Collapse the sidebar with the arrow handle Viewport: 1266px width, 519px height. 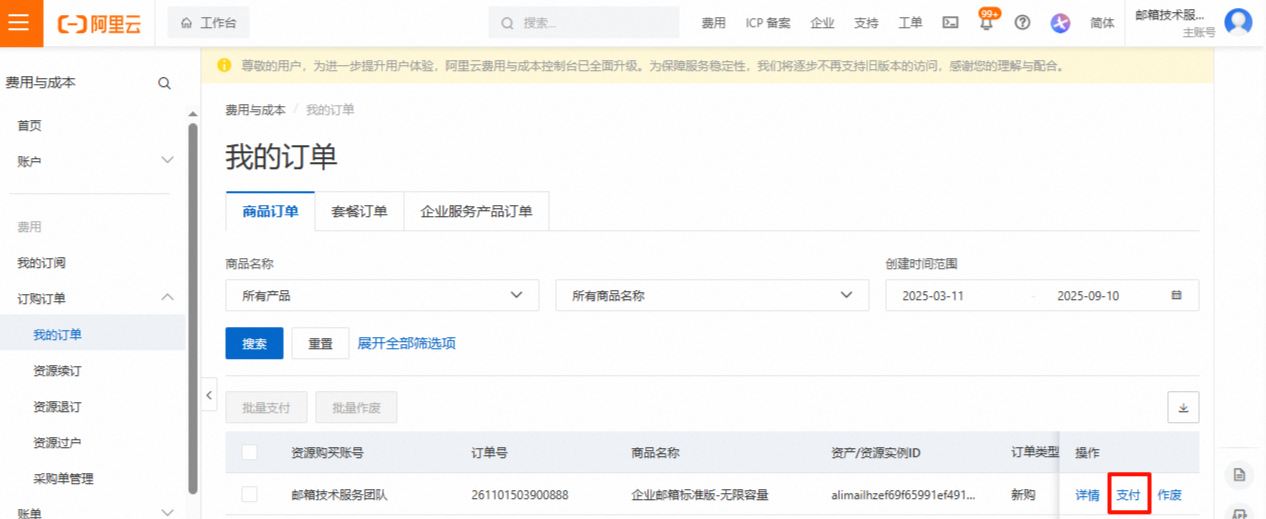point(209,395)
